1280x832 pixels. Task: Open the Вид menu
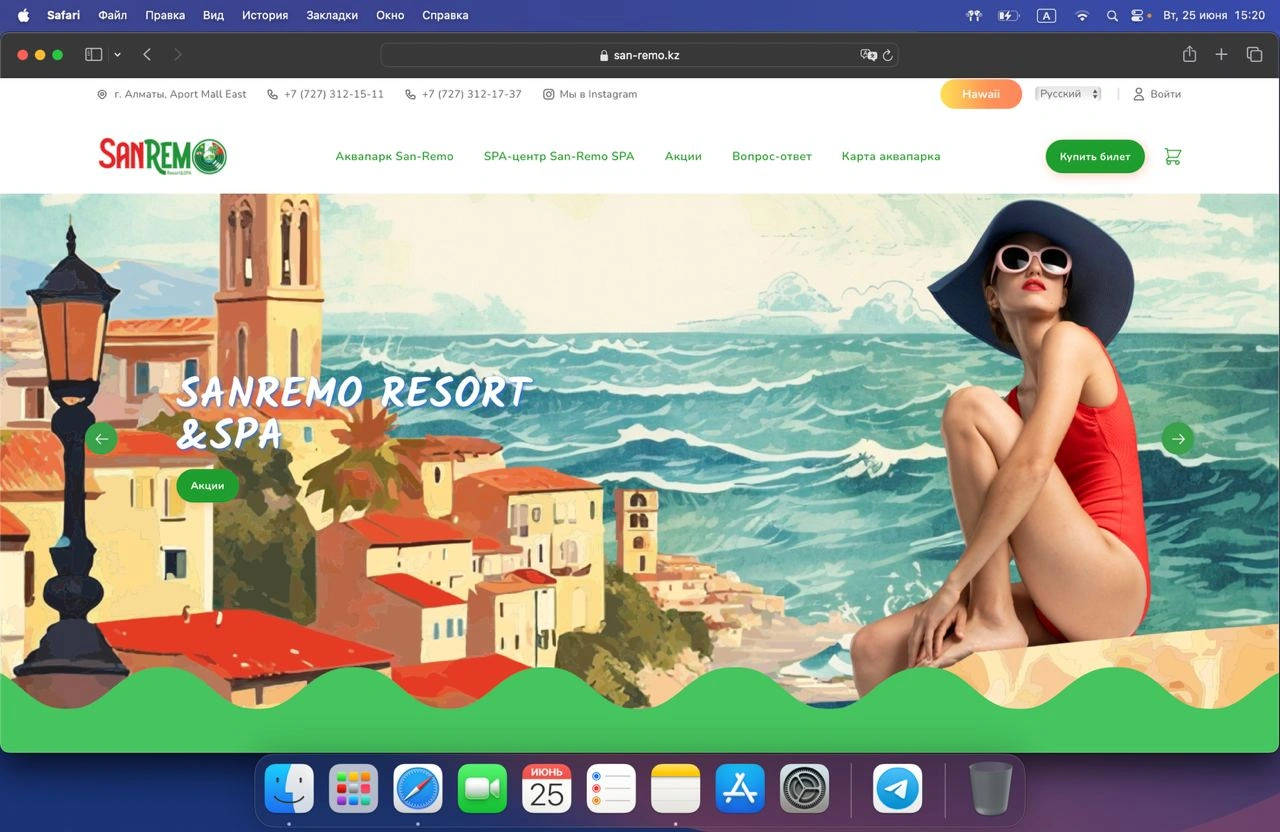click(213, 15)
